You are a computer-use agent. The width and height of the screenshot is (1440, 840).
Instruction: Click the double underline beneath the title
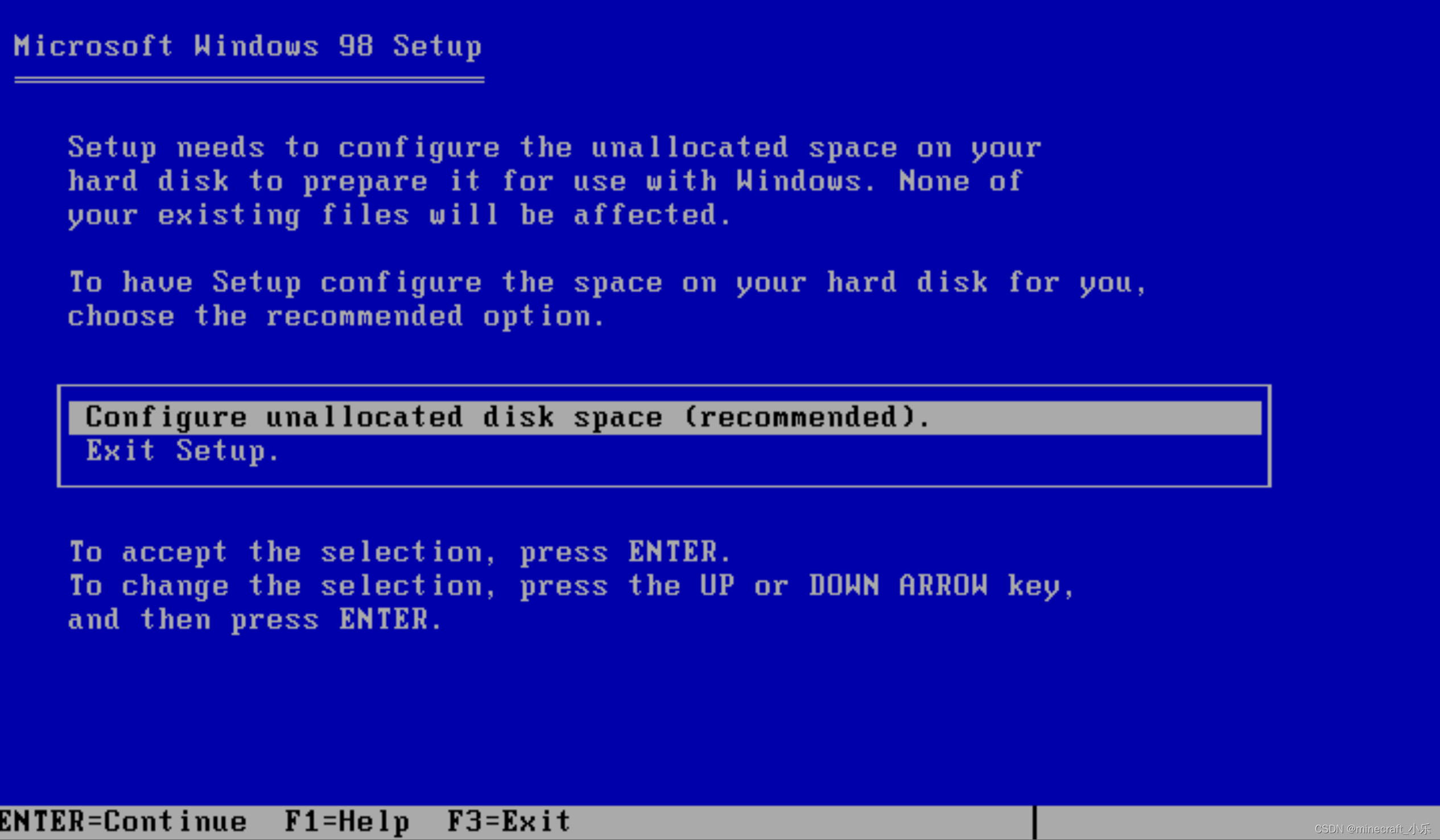click(x=250, y=80)
